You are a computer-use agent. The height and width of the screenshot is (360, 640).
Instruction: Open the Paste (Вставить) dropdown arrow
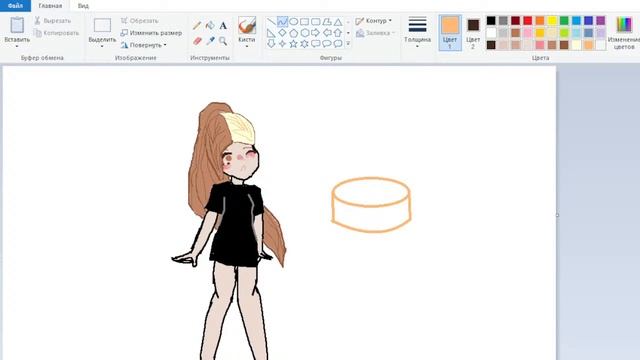pos(17,46)
